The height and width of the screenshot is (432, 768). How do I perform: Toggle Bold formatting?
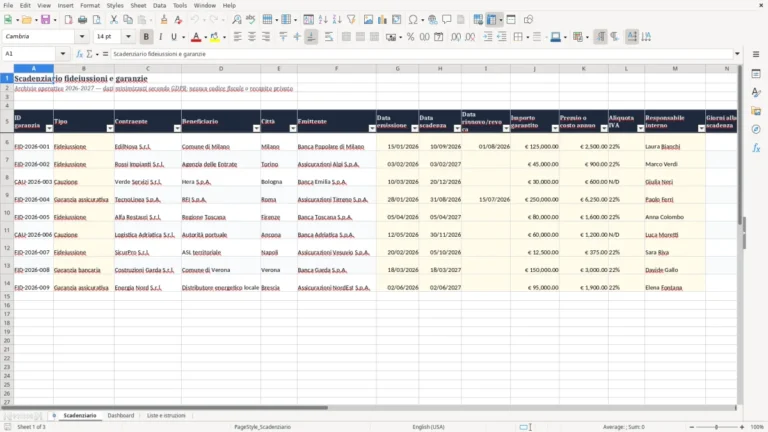tap(146, 37)
